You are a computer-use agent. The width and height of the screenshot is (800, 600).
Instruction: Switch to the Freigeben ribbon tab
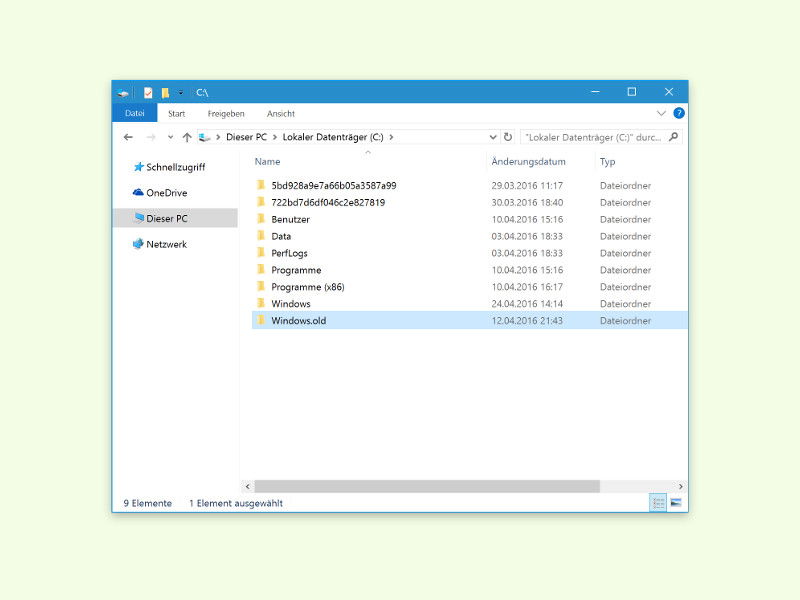[226, 113]
